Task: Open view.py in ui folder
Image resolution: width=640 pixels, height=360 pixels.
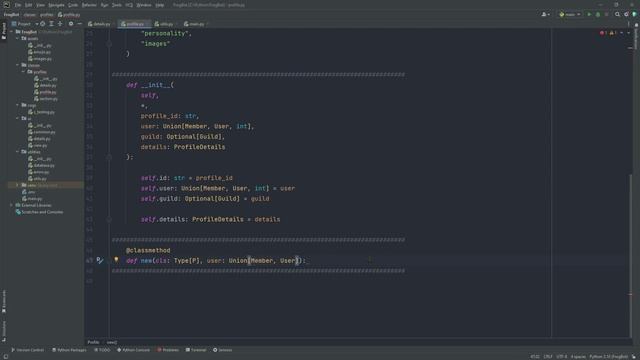Action: (38, 145)
